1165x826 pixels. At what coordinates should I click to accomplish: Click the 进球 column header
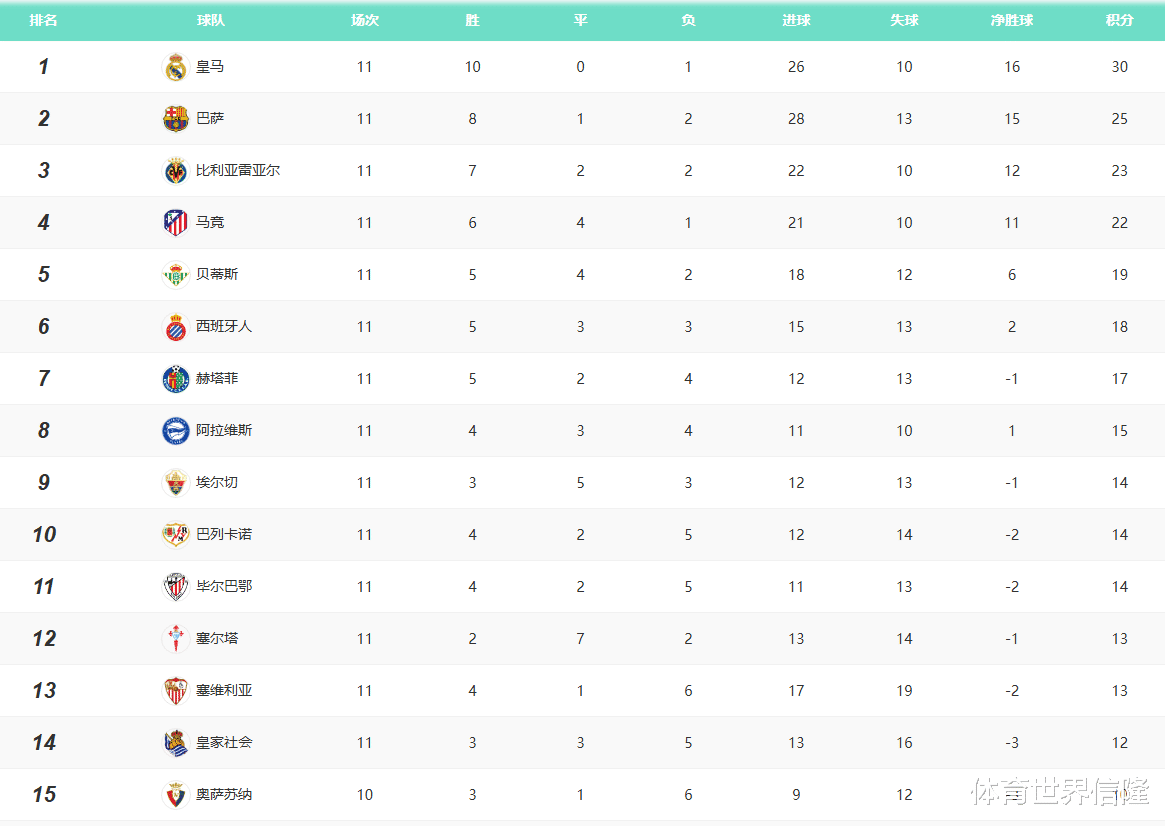coord(796,20)
